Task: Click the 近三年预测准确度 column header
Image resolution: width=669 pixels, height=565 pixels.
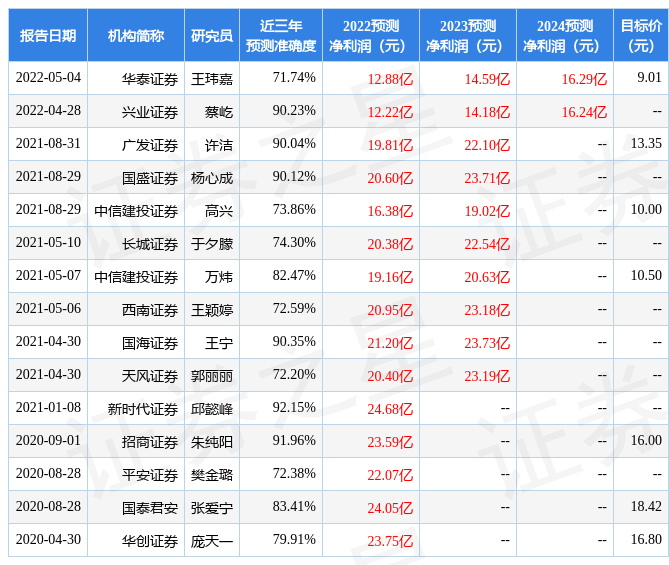Action: [x=281, y=35]
